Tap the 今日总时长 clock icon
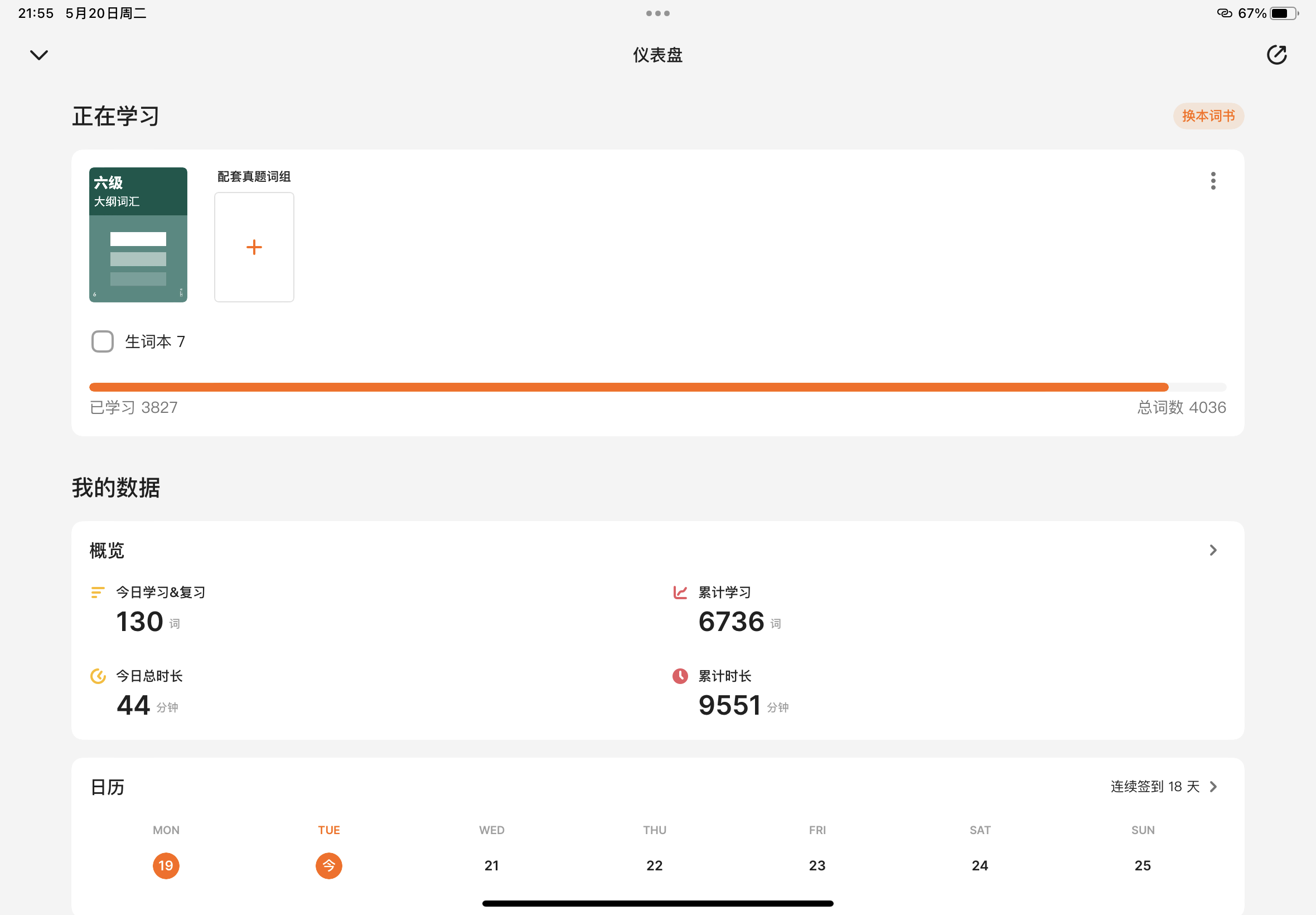 coord(98,676)
